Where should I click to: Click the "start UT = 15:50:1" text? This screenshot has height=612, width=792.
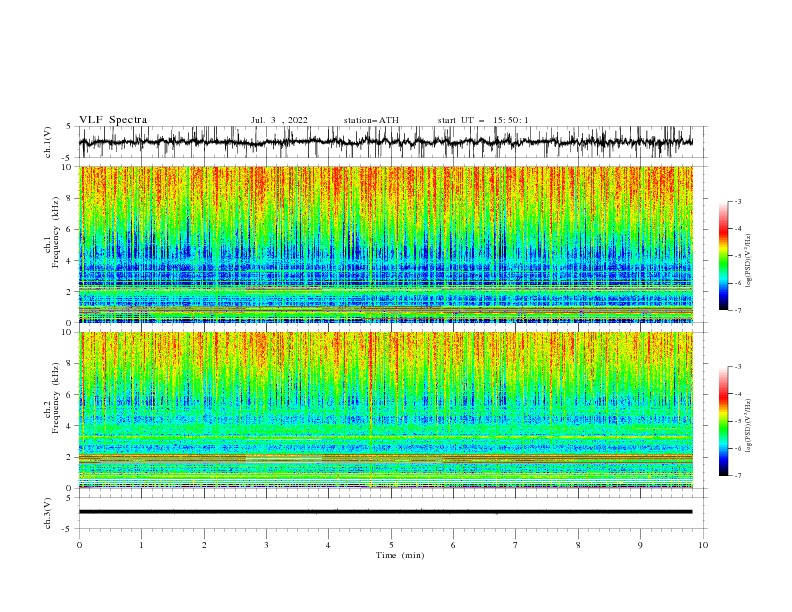483,120
